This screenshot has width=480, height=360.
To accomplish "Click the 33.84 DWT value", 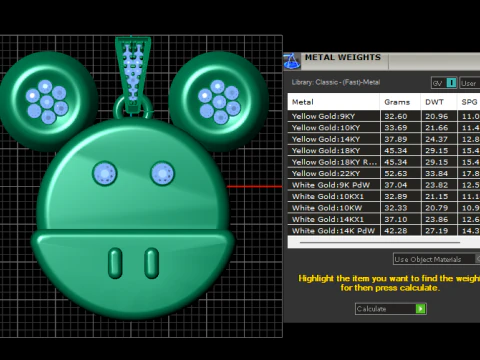I will click(436, 173).
